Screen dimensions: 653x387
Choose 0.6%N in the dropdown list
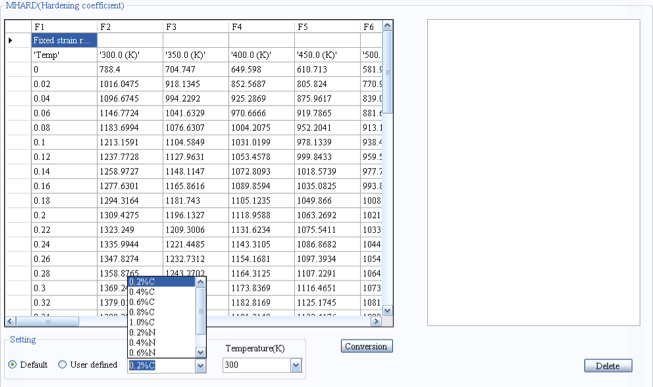162,352
